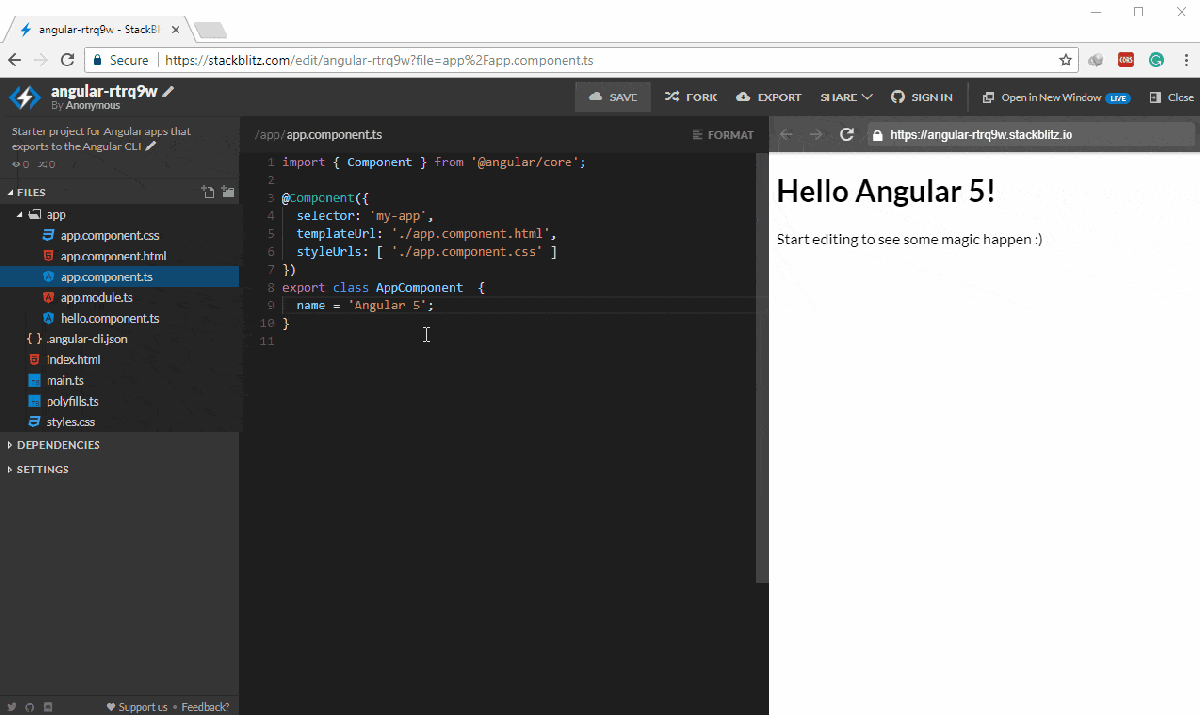Open preview in new window
Image resolution: width=1200 pixels, height=715 pixels.
tap(1056, 97)
